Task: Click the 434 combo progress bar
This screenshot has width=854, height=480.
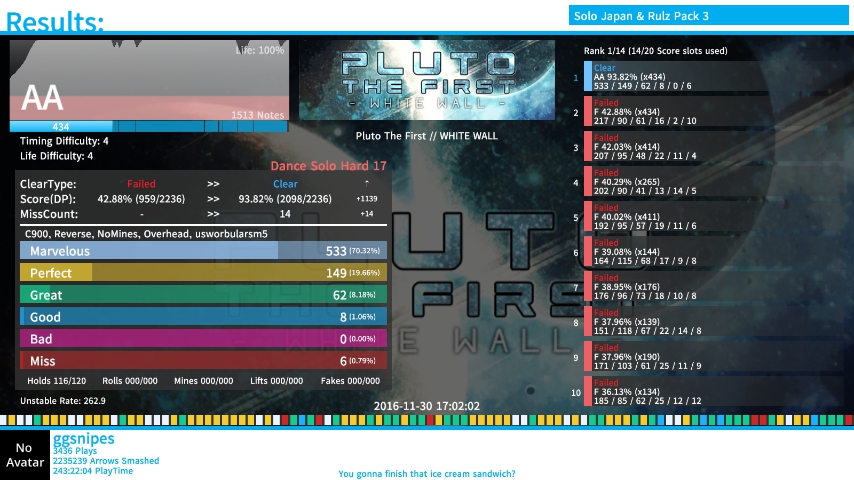Action: tap(149, 126)
